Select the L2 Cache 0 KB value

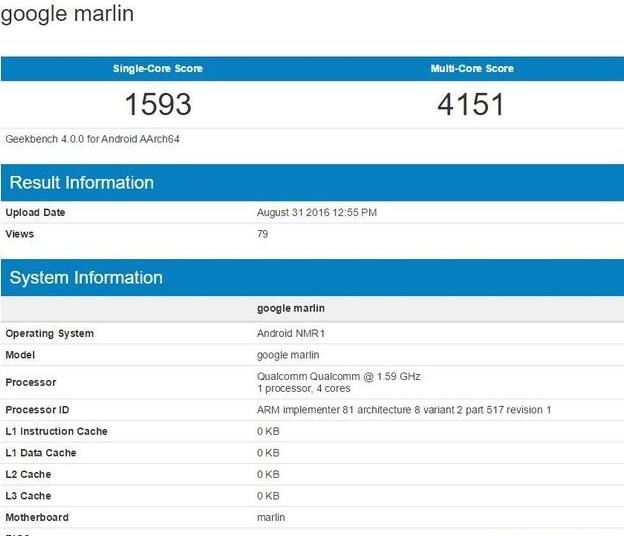(268, 474)
